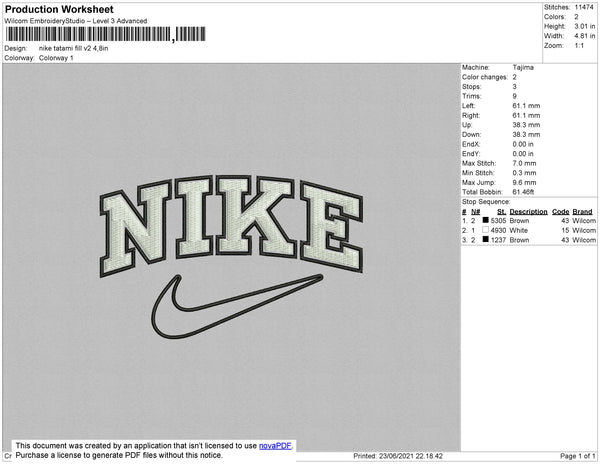The width and height of the screenshot is (600, 464).
Task: Select the EndX value 0.00 in
Action: (x=523, y=144)
